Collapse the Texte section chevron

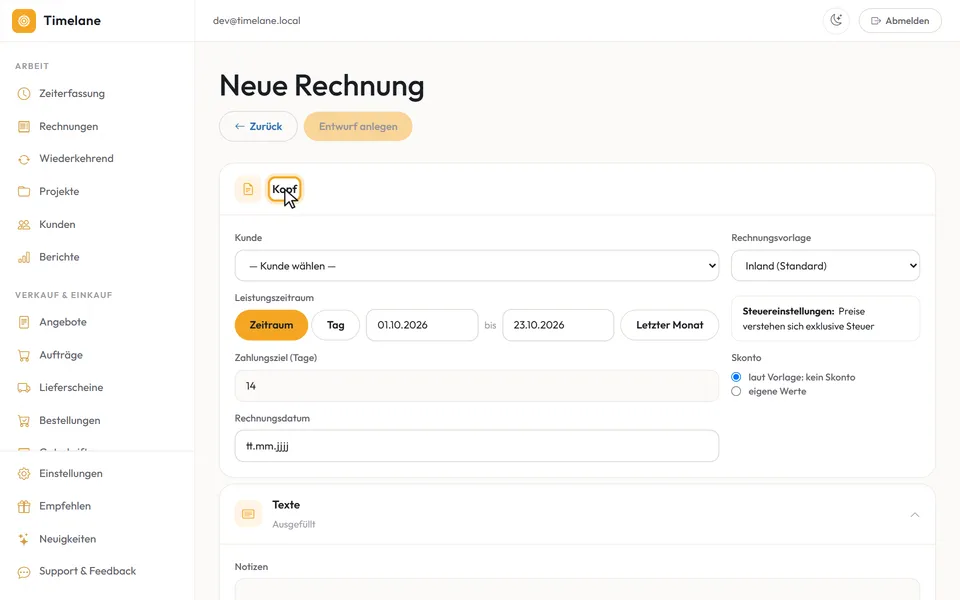tap(915, 515)
